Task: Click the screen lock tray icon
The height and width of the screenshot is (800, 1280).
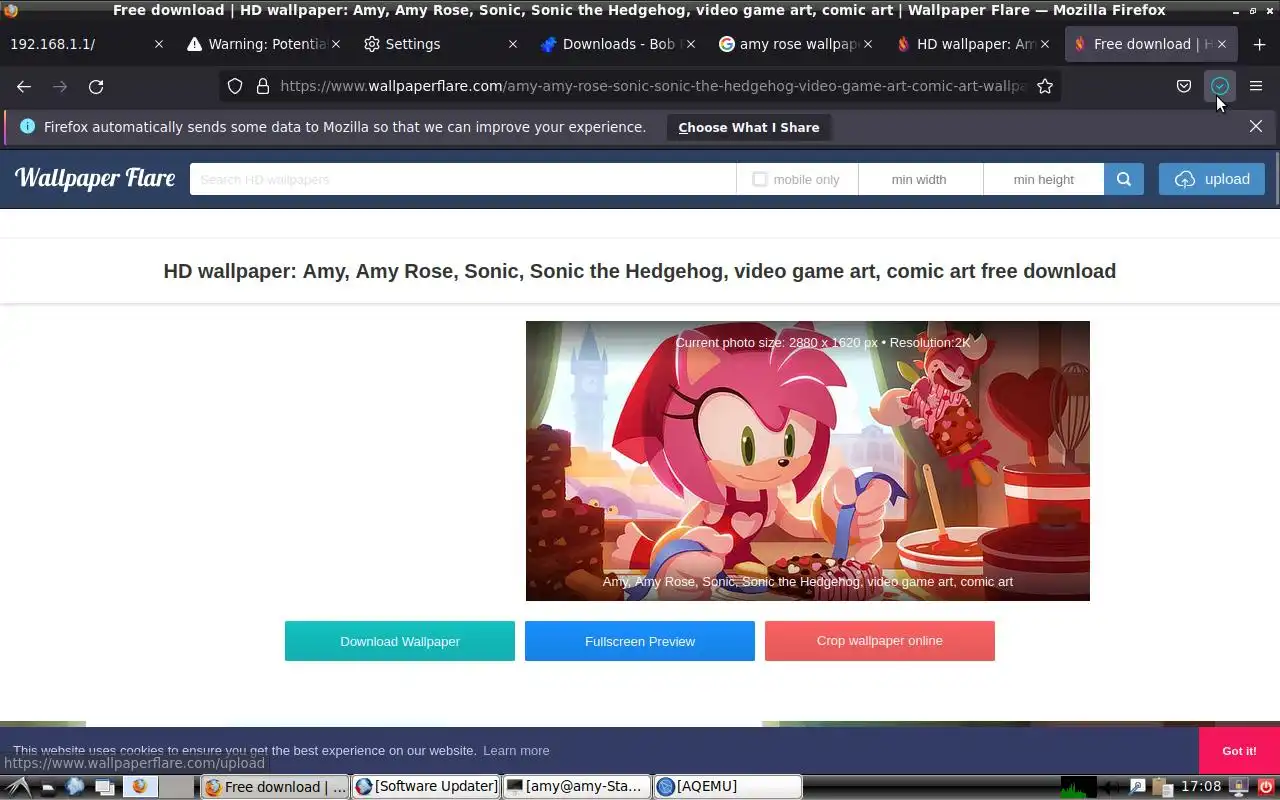Action: point(1238,787)
